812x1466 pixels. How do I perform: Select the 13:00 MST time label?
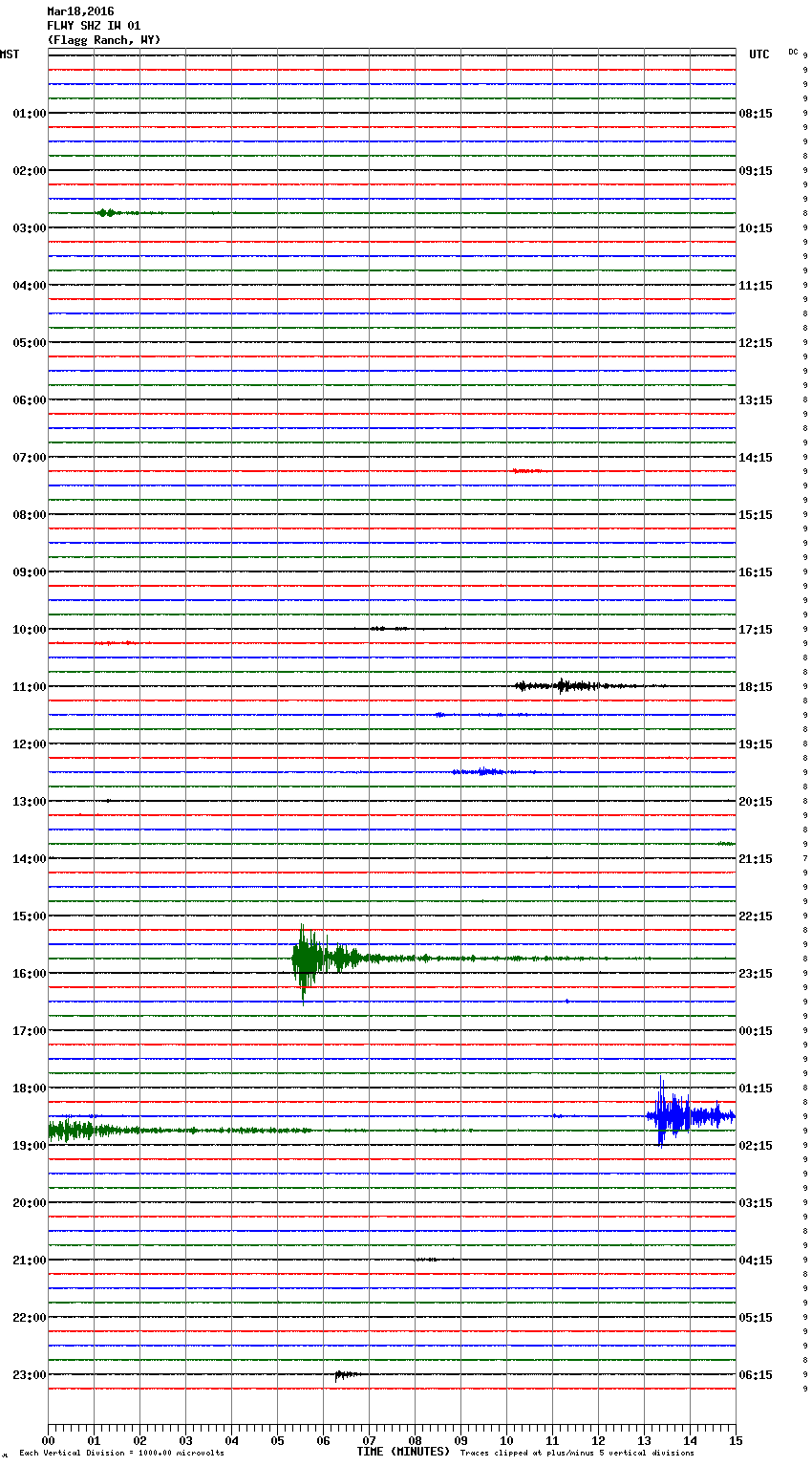coord(30,801)
